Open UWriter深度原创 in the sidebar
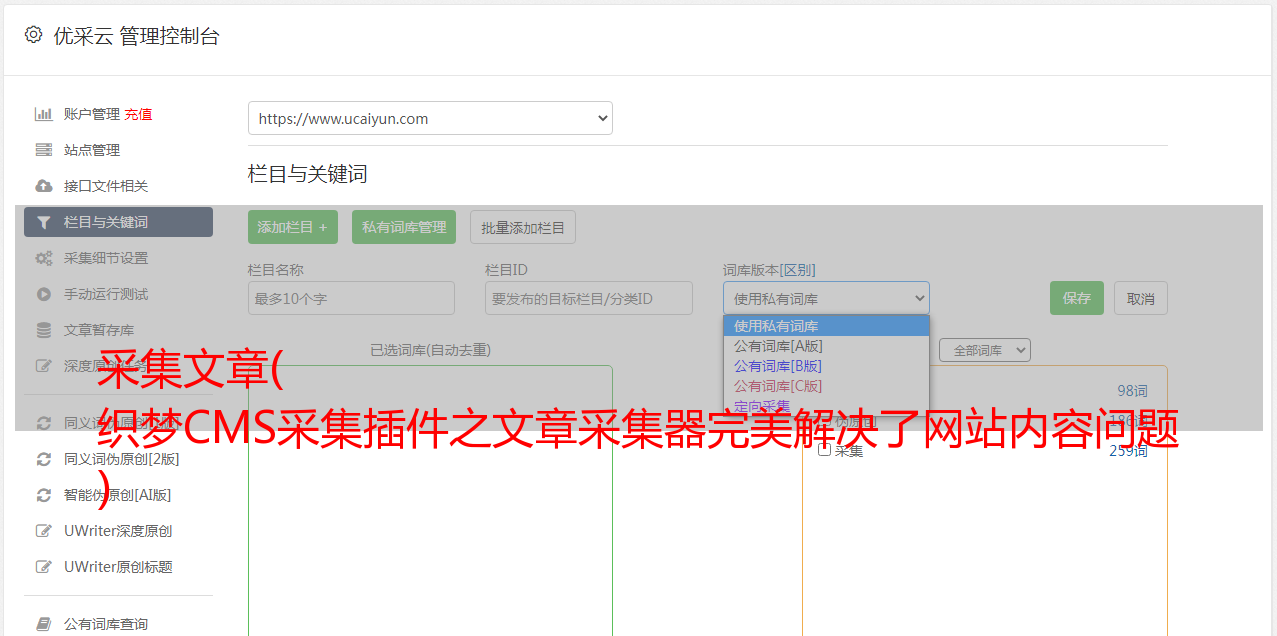This screenshot has width=1277, height=636. click(x=118, y=531)
